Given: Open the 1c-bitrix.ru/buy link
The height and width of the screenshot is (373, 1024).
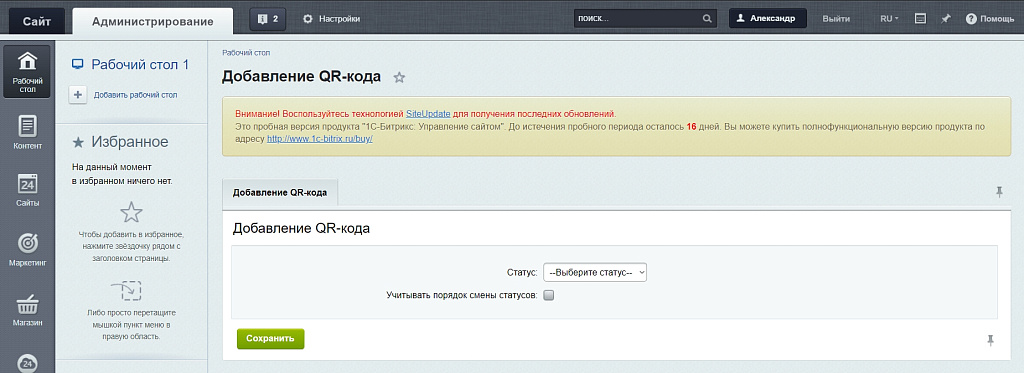Looking at the screenshot, I should click(319, 139).
